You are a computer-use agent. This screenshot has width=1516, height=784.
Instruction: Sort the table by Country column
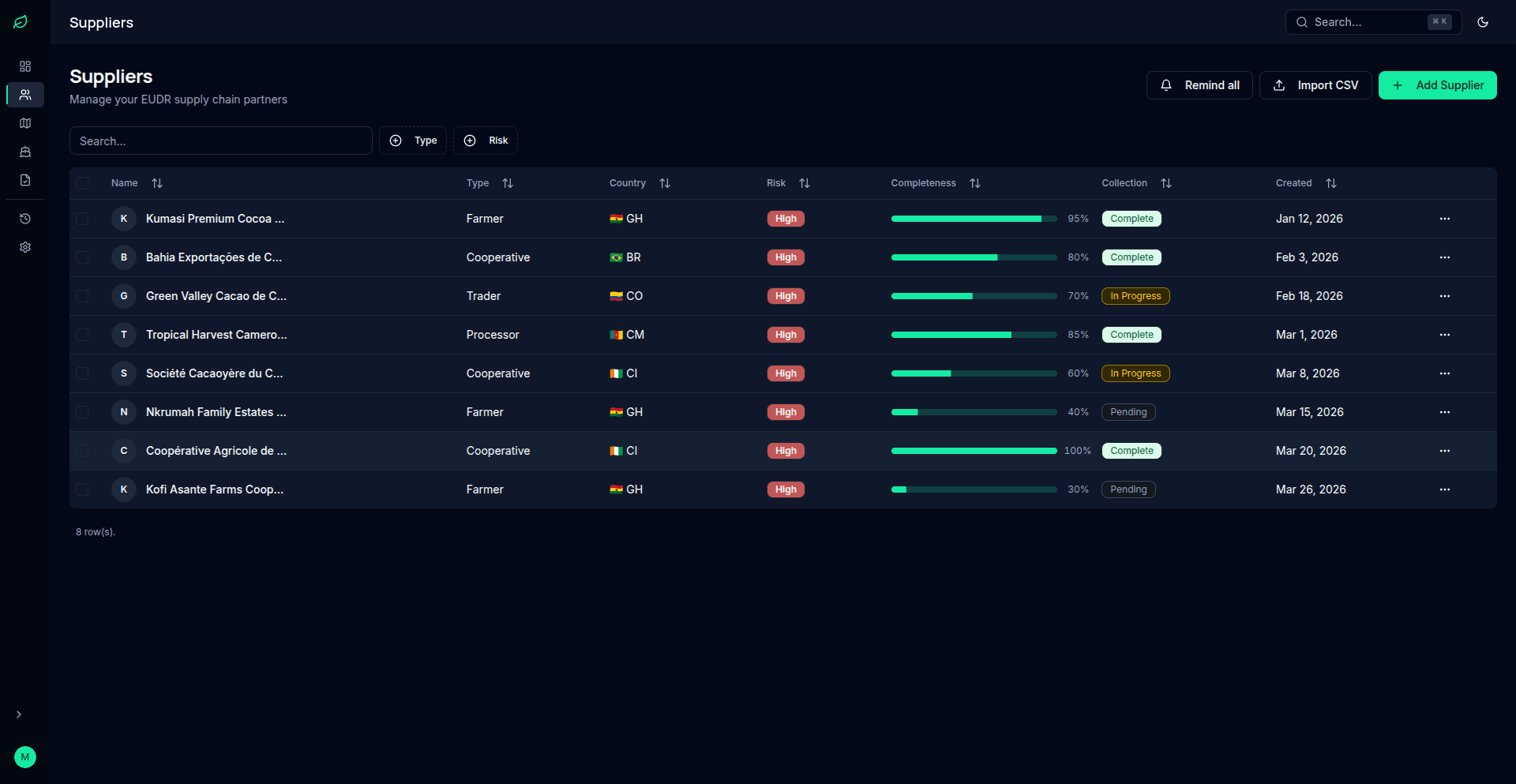(664, 183)
